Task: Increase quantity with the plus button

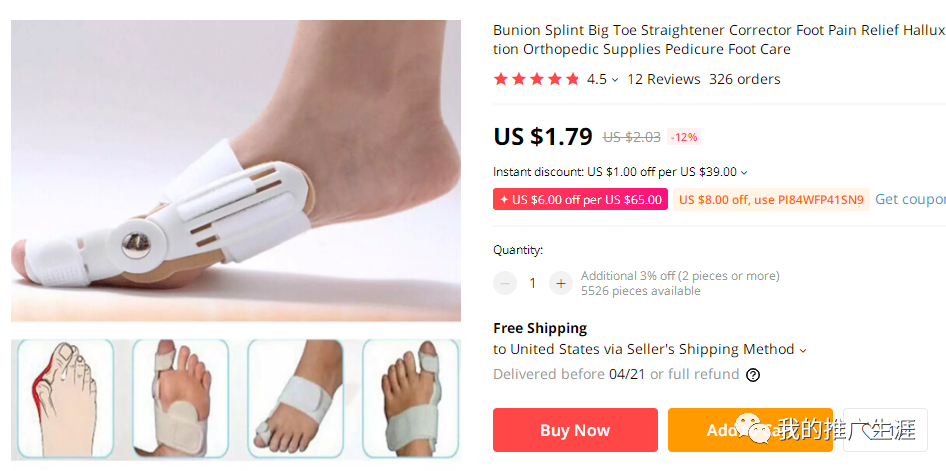Action: 561,283
